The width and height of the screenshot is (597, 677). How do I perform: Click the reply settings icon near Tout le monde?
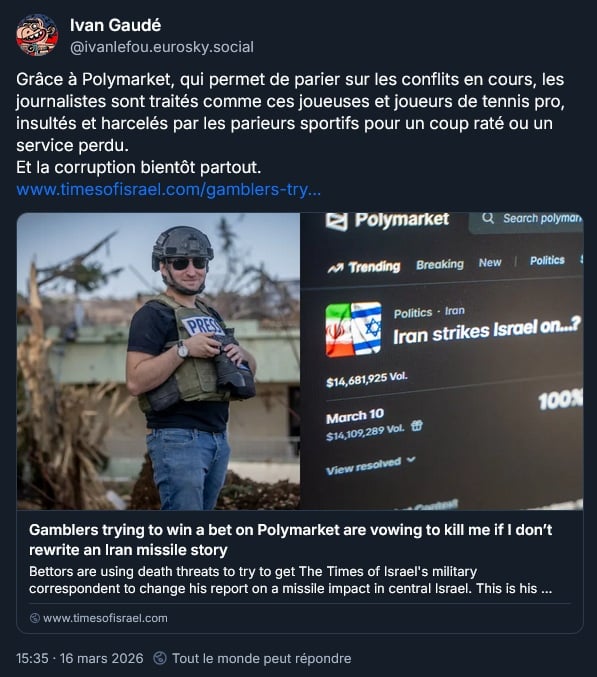(160, 658)
